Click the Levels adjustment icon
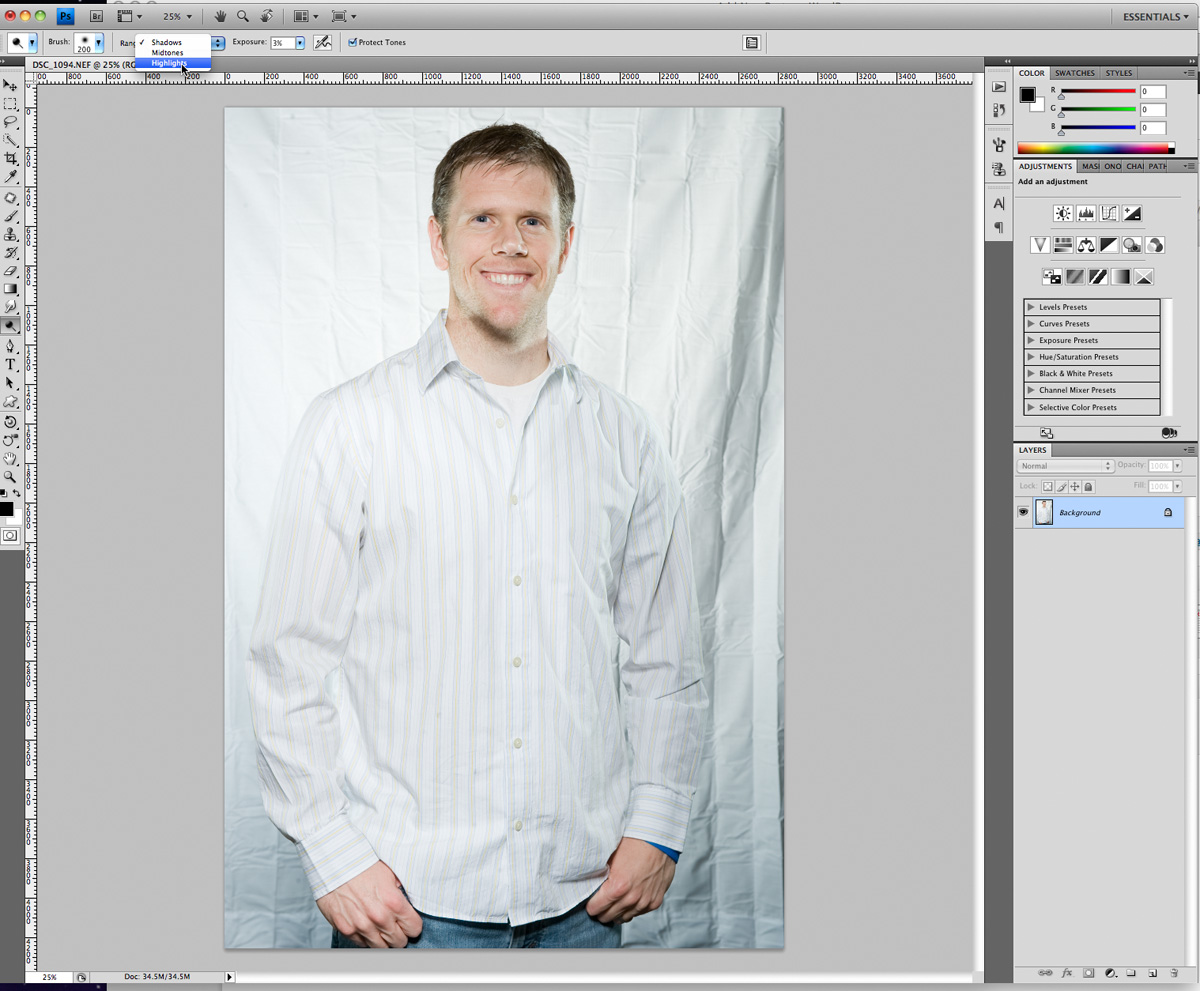The height and width of the screenshot is (991, 1200). click(x=1086, y=213)
